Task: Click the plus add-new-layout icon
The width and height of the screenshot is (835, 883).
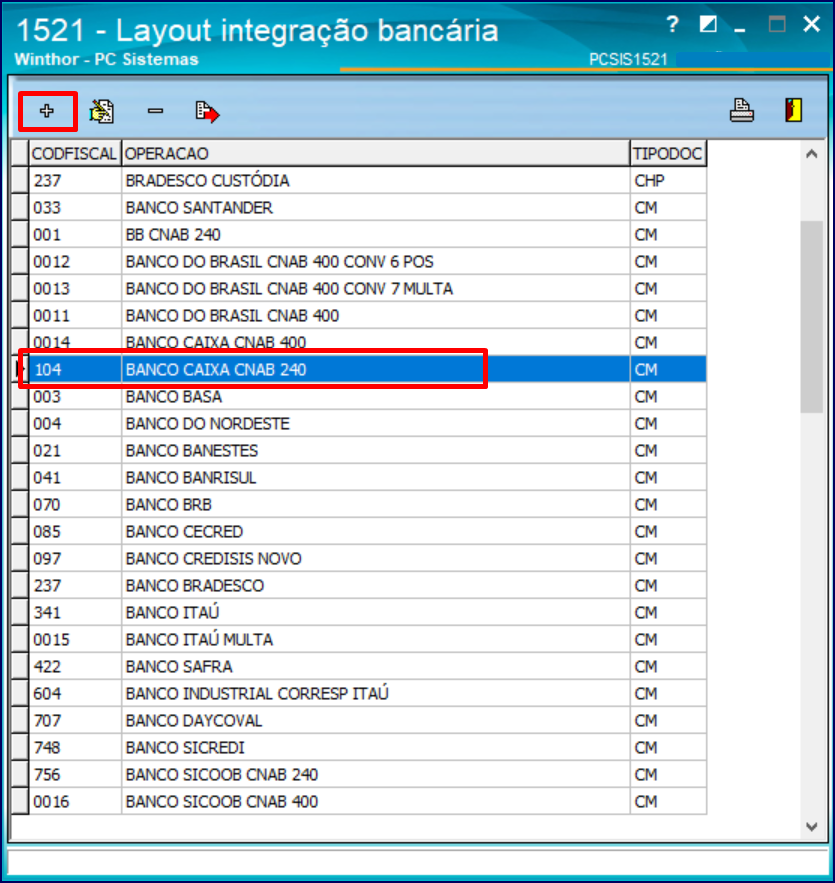Action: click(x=47, y=111)
